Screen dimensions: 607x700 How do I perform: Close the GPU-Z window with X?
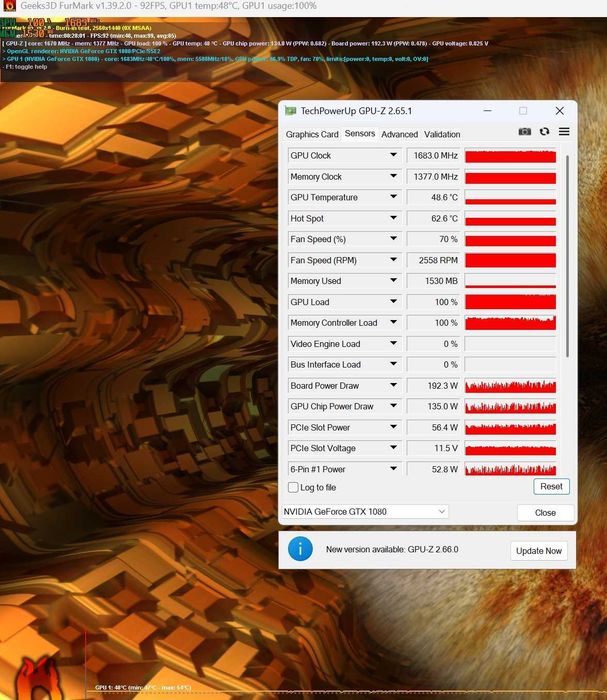click(559, 110)
